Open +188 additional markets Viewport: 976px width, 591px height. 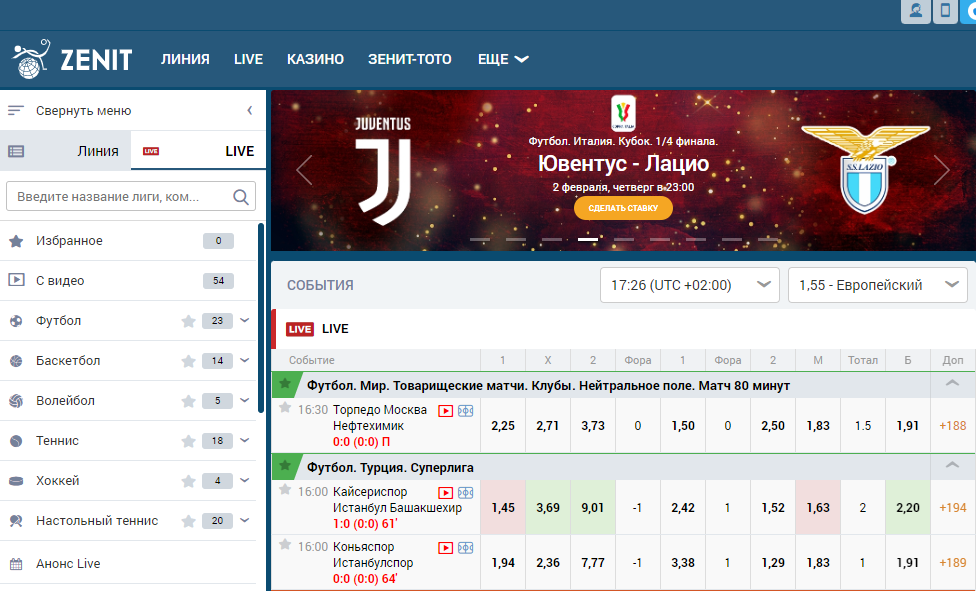pyautogui.click(x=953, y=426)
